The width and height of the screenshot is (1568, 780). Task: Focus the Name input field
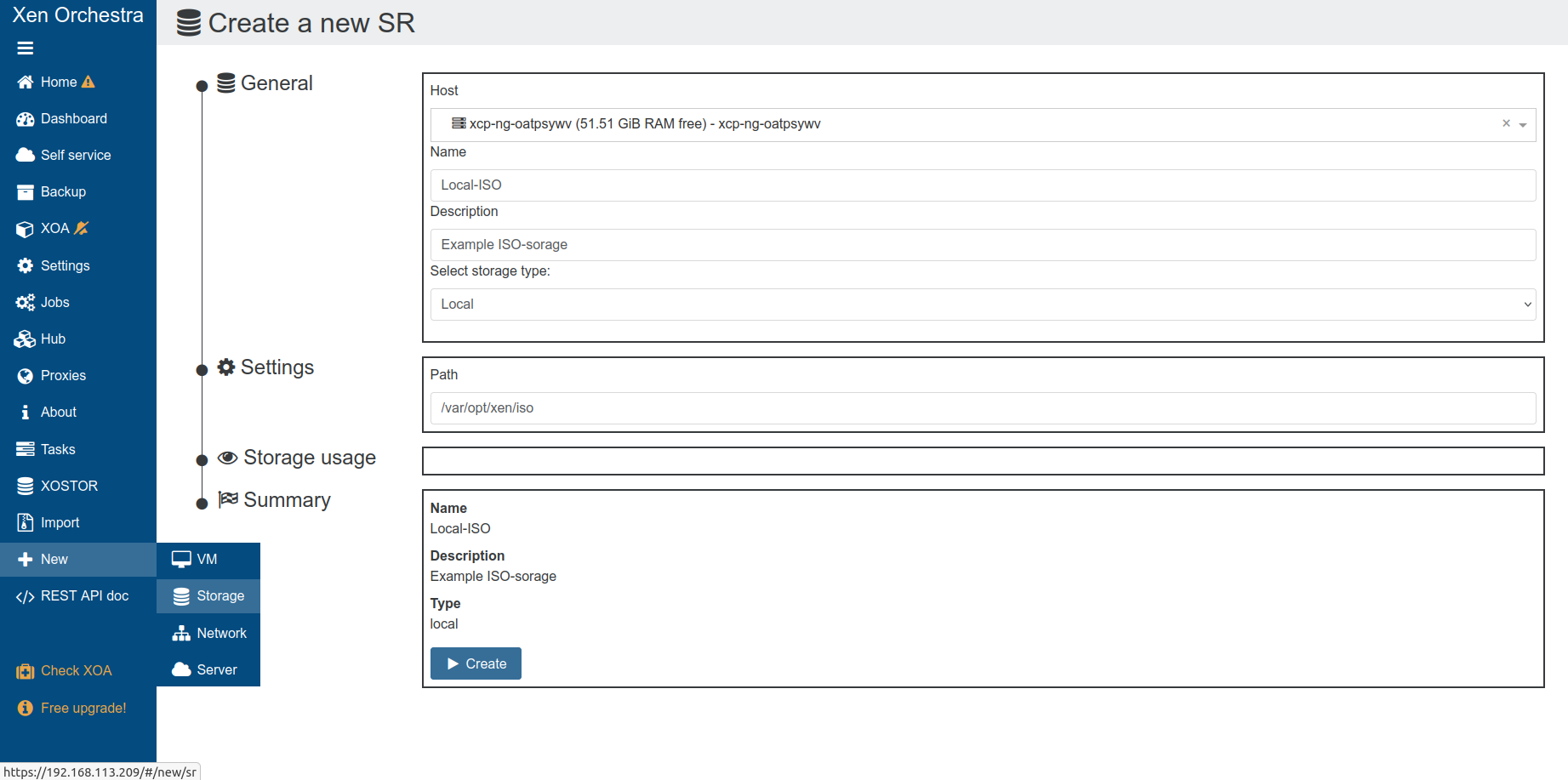pos(983,185)
